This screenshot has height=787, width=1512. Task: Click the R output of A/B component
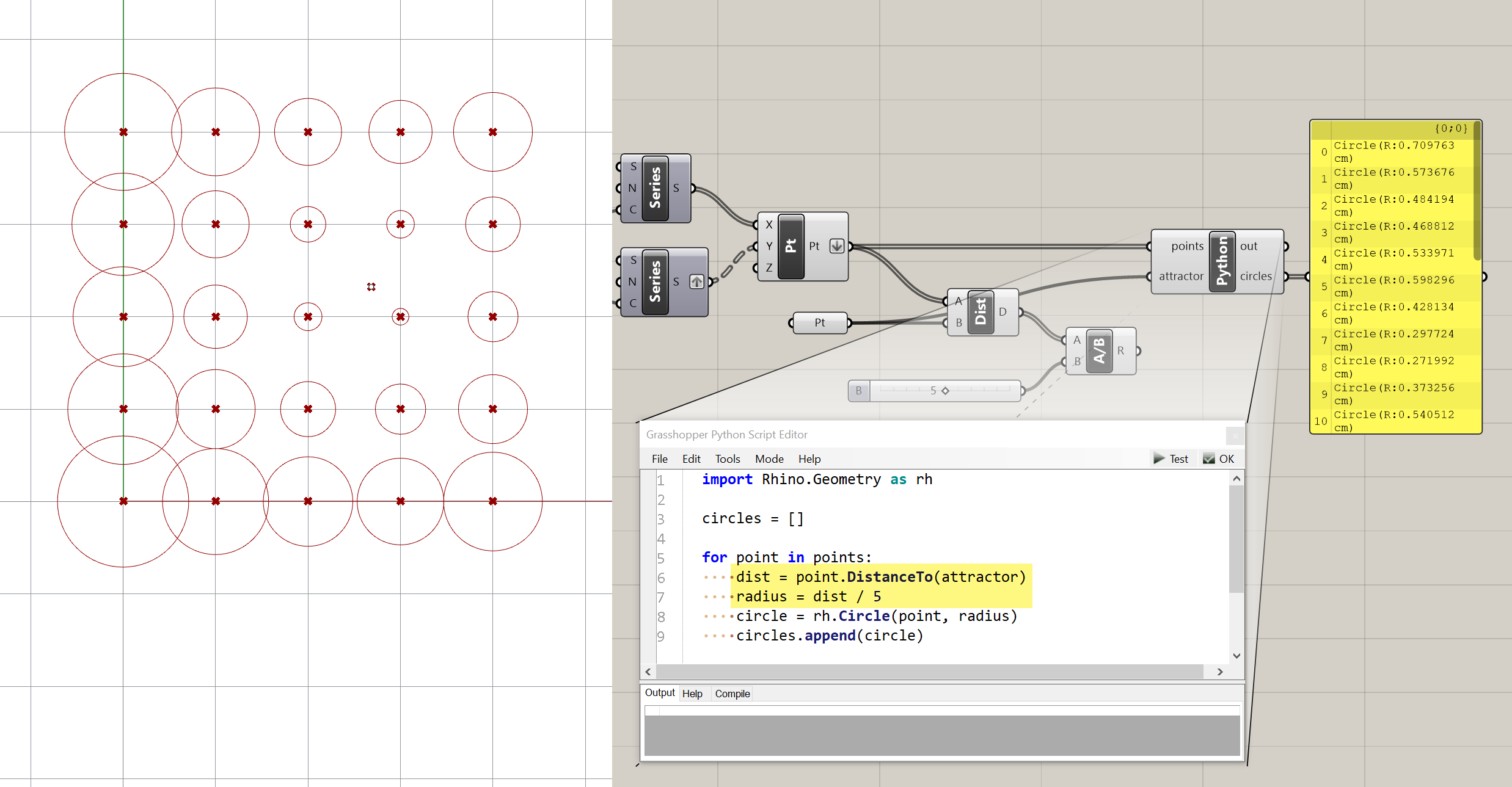tap(1120, 350)
